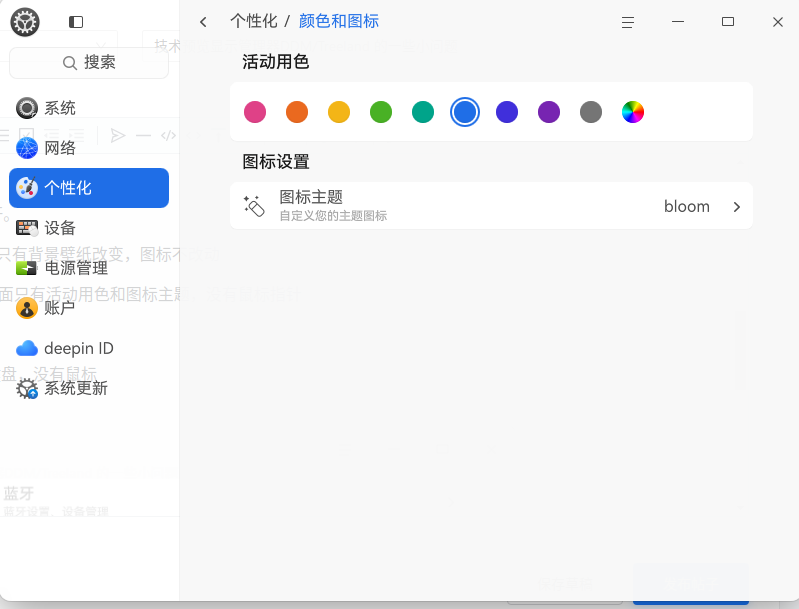Minimize the Control Center window

pyautogui.click(x=678, y=22)
